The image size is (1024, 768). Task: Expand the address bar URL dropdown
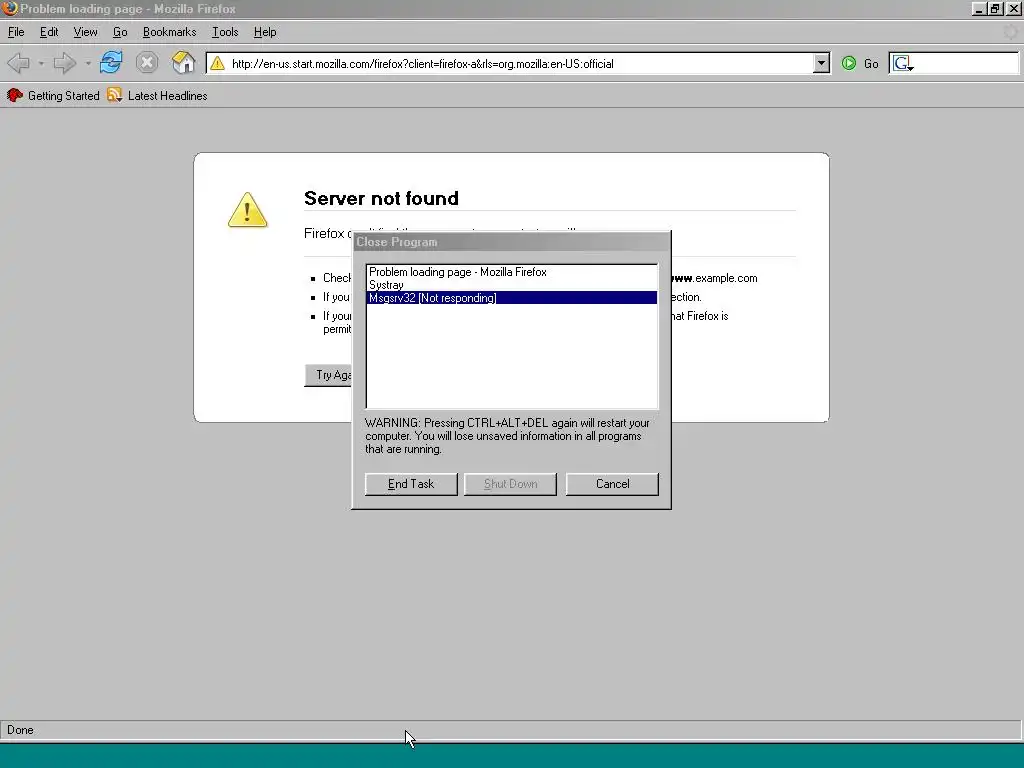(x=822, y=63)
